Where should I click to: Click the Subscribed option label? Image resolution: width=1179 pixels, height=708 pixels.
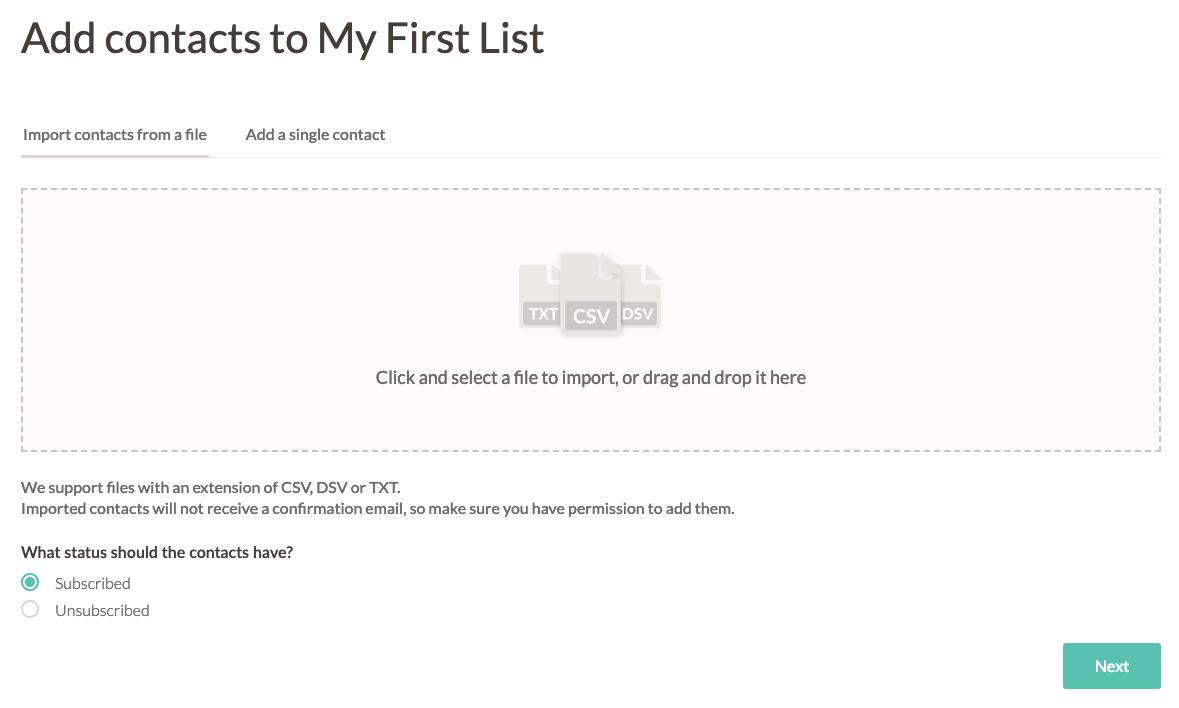[x=93, y=584]
